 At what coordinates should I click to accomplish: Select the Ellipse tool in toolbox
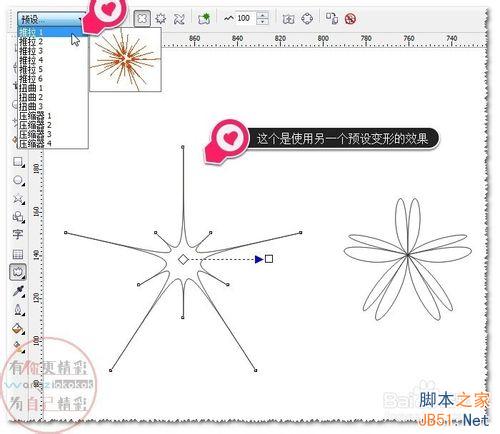tap(18, 181)
